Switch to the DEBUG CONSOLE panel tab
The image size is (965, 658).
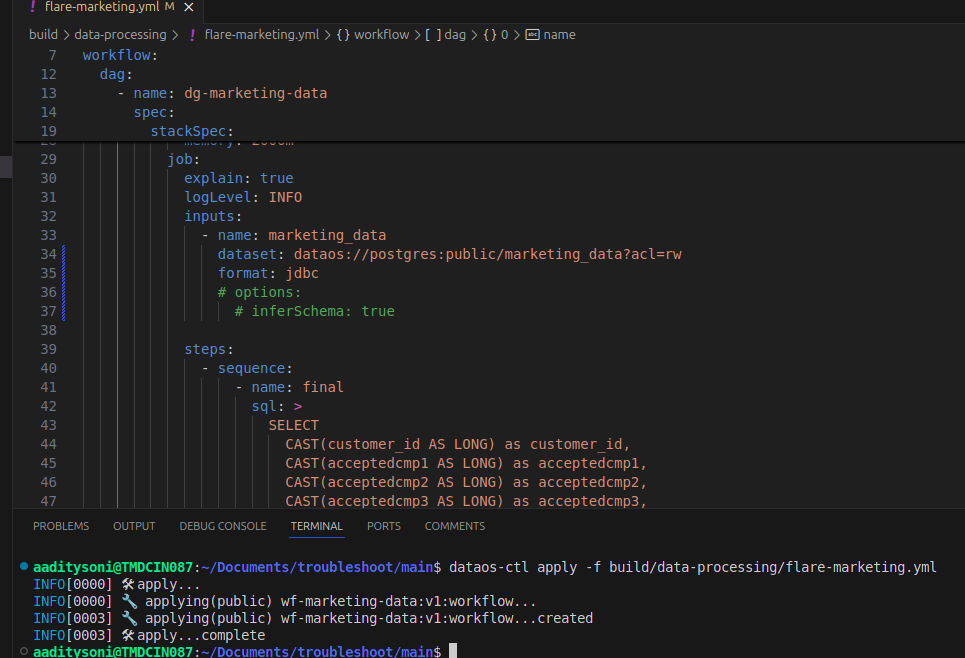point(223,526)
